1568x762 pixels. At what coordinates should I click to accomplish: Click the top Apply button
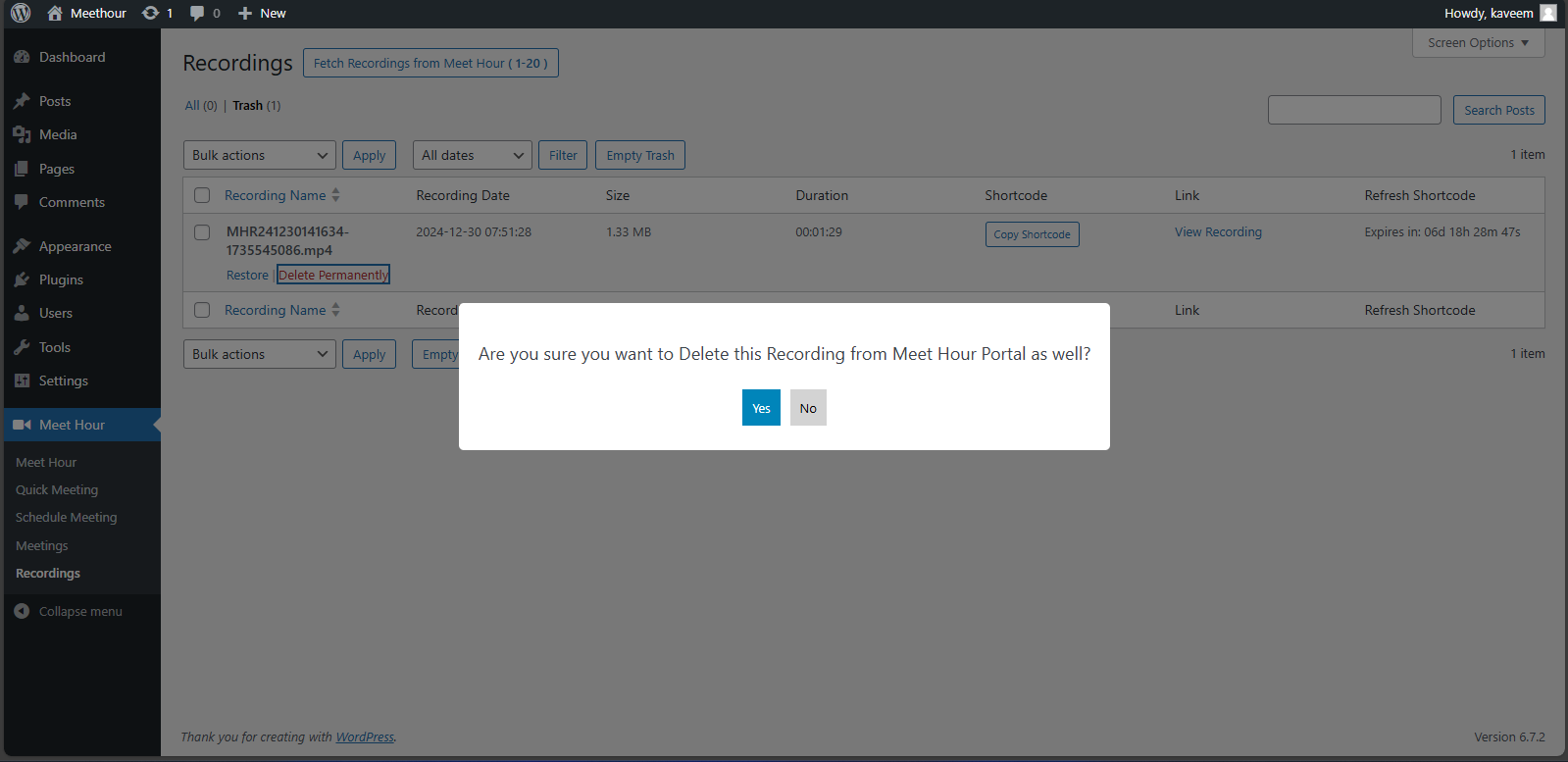point(370,155)
